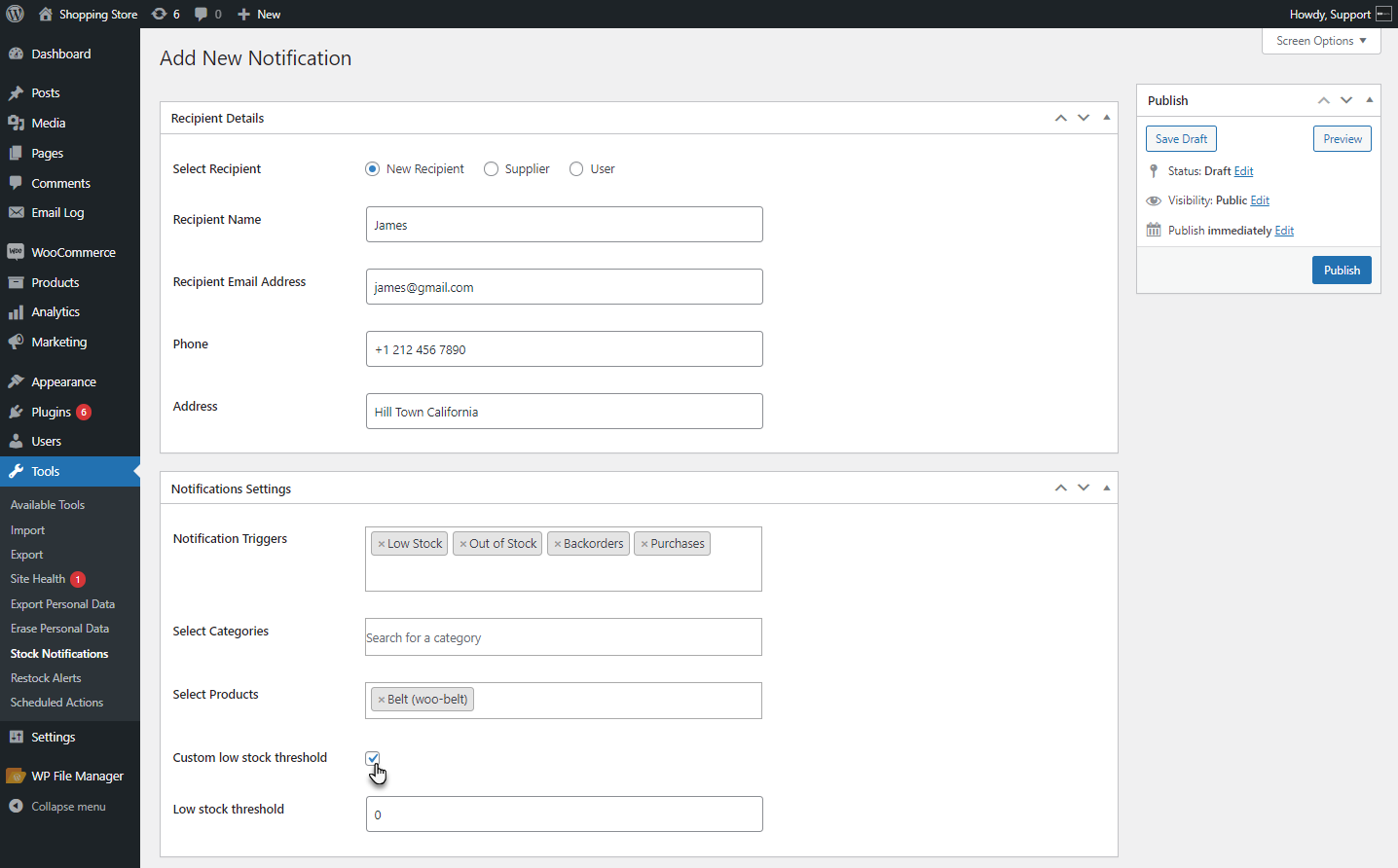This screenshot has height=868, width=1398.
Task: Focus the Low stock threshold field
Action: pos(565,814)
